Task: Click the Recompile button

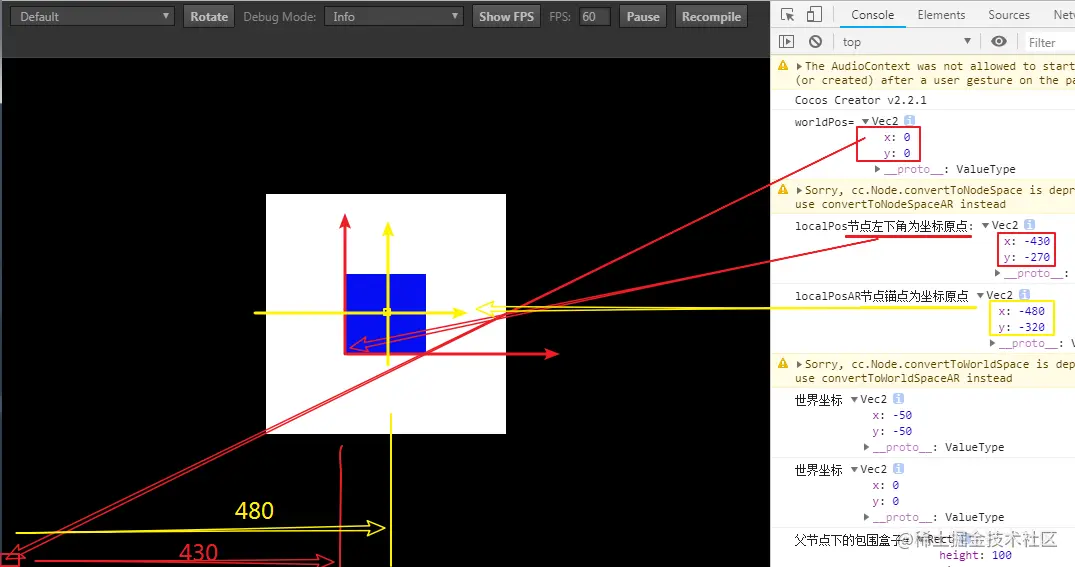Action: coord(711,16)
